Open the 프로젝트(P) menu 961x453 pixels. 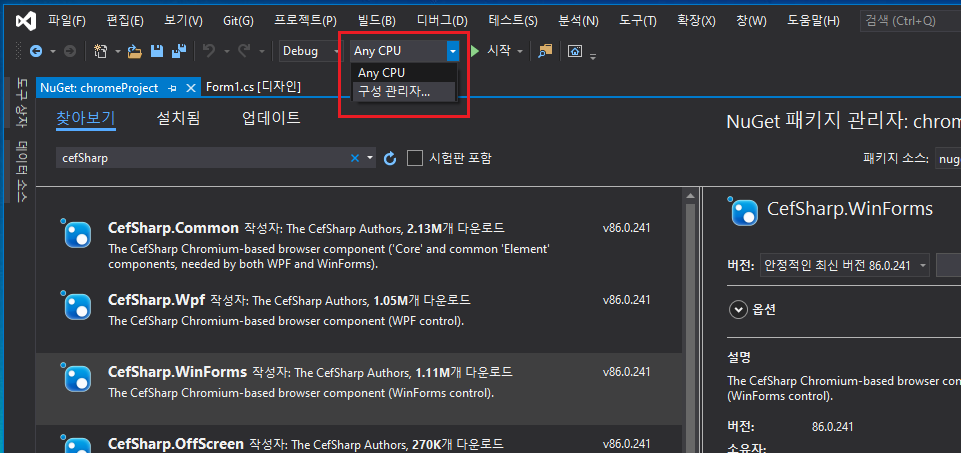[x=305, y=21]
